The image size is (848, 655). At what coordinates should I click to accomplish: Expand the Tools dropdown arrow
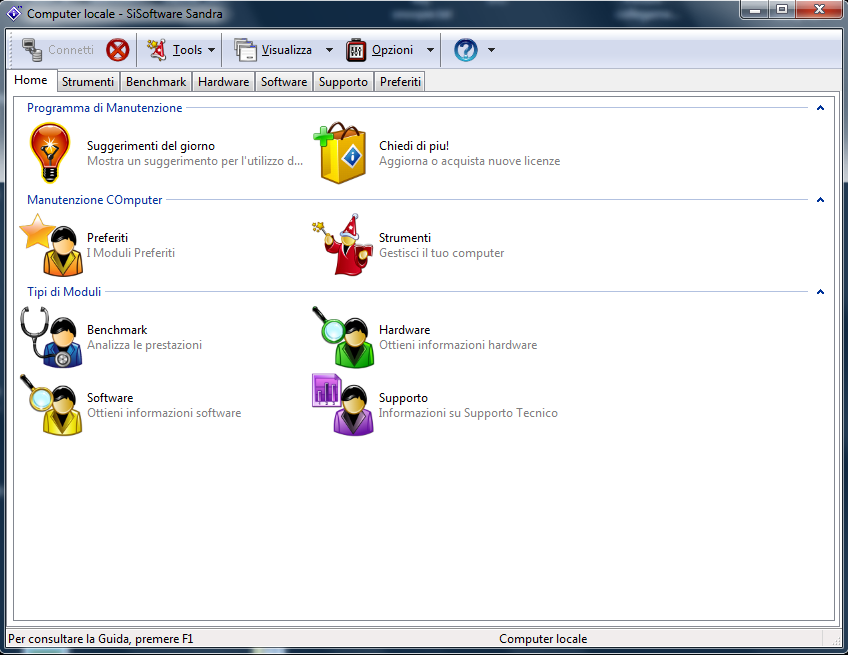coord(211,50)
